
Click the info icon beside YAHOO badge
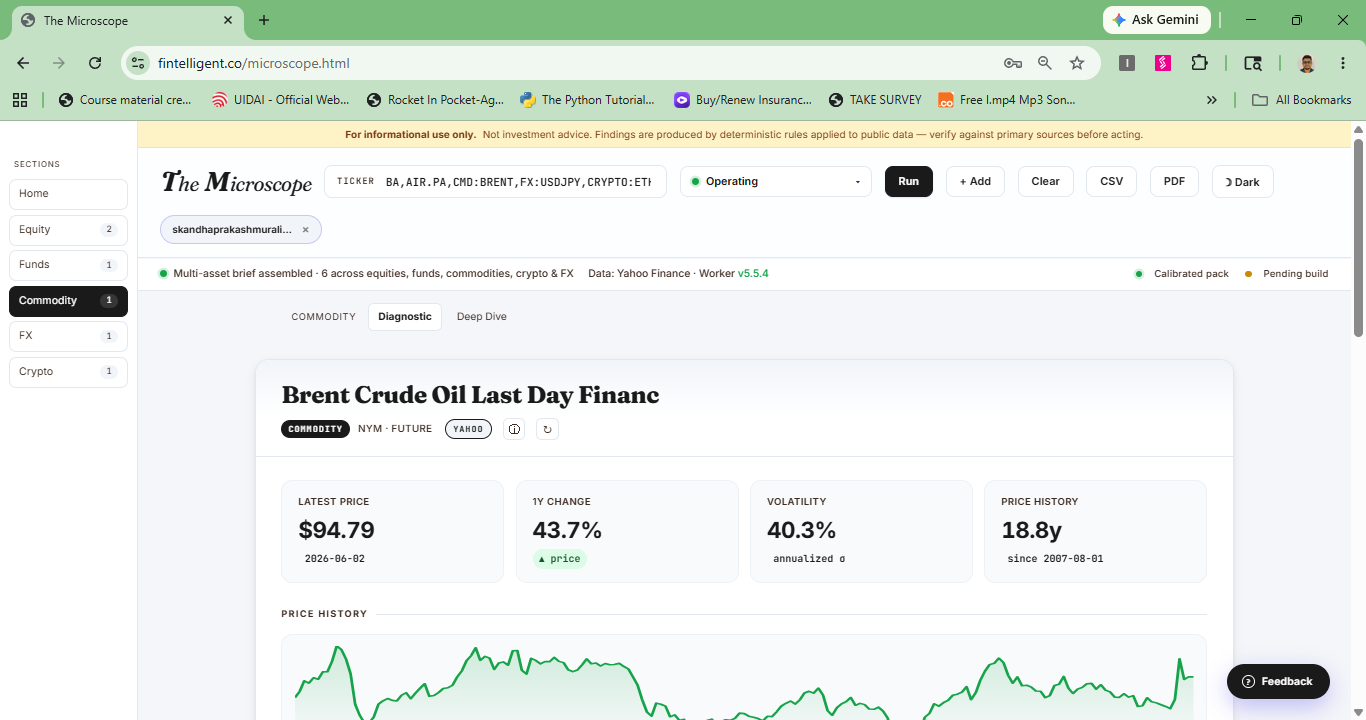(515, 429)
